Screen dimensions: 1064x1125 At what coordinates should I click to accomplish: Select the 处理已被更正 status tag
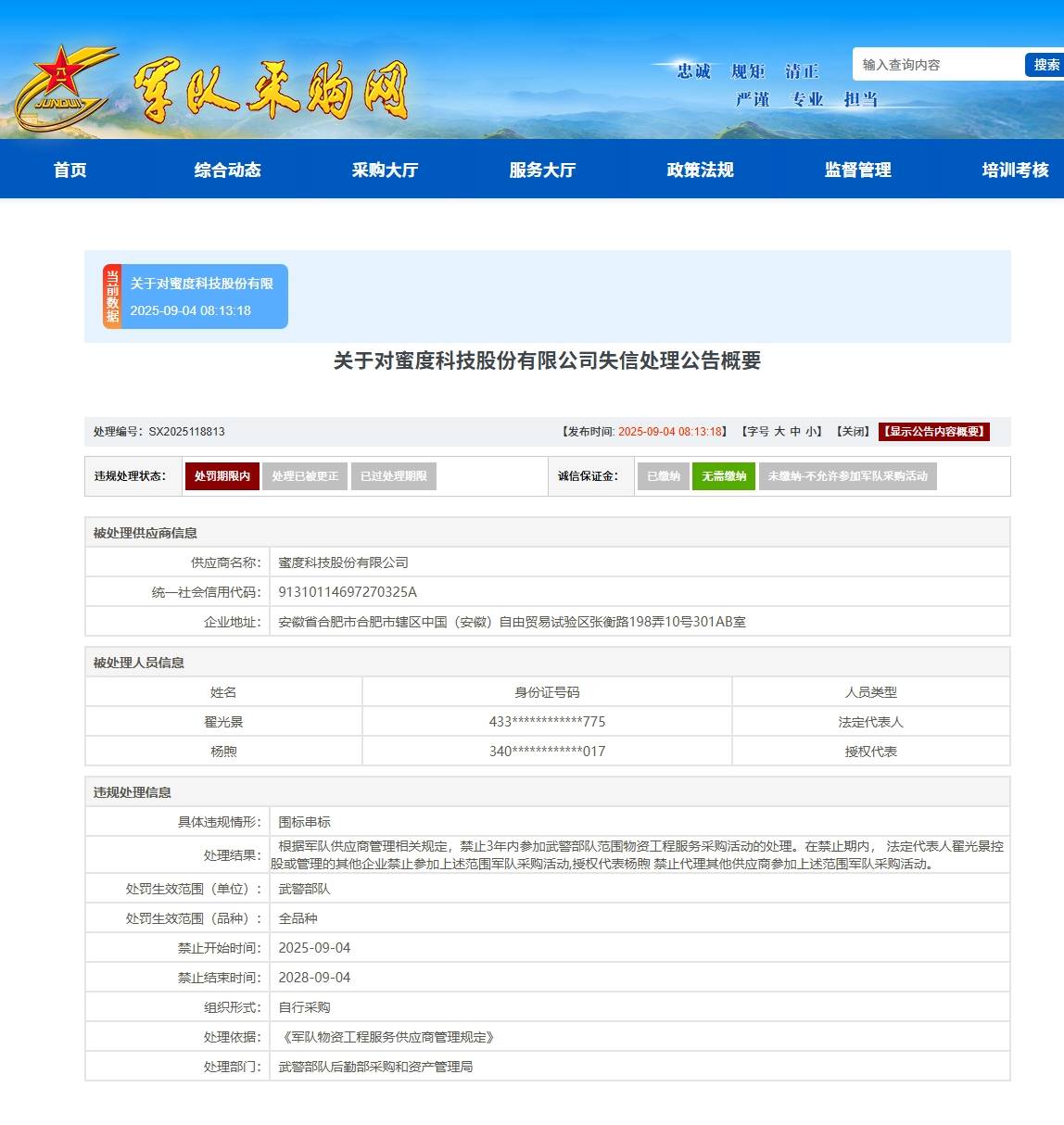click(x=305, y=476)
